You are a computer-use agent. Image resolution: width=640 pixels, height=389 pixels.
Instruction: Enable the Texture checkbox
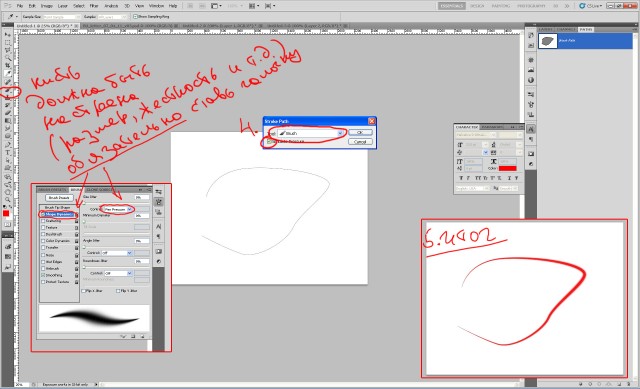coord(43,228)
